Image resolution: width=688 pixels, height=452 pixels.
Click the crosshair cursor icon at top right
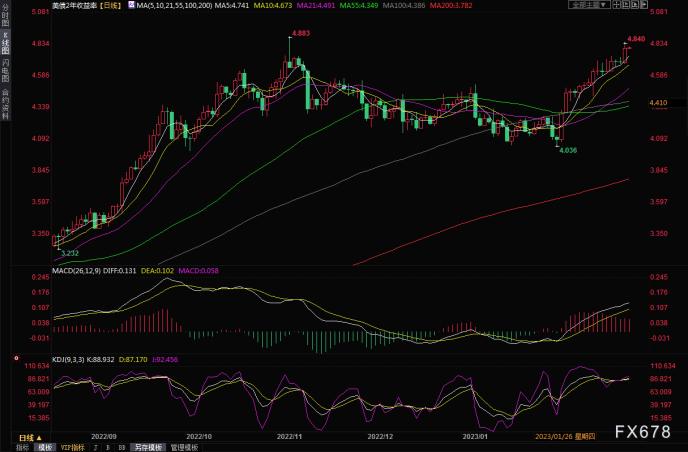pos(616,5)
